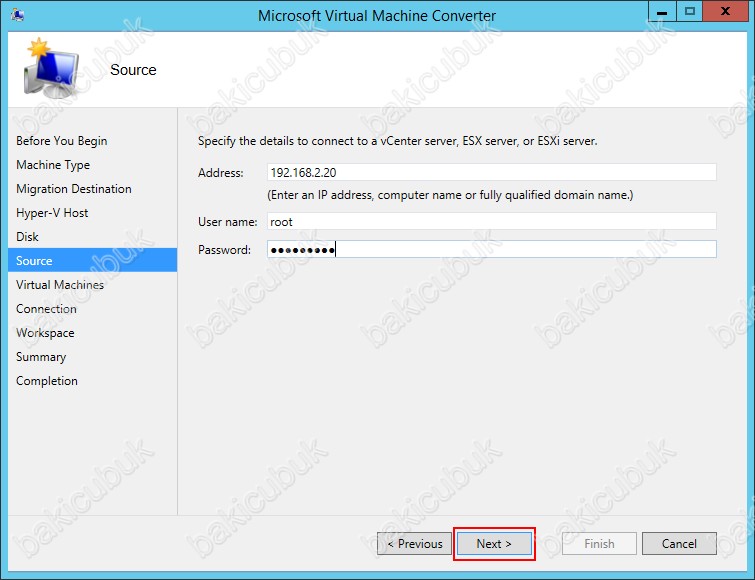Go to the Connection step

pos(46,309)
